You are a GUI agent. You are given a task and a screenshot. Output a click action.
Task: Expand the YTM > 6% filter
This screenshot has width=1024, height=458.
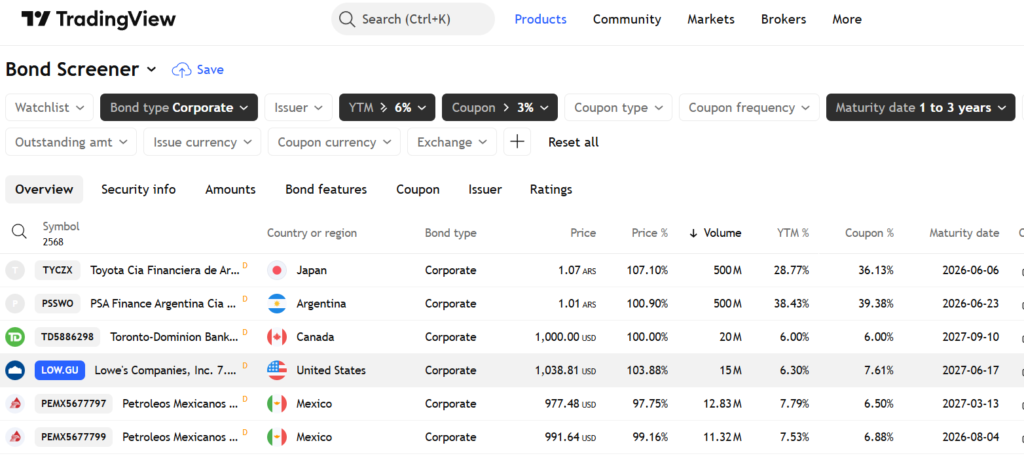click(x=387, y=108)
